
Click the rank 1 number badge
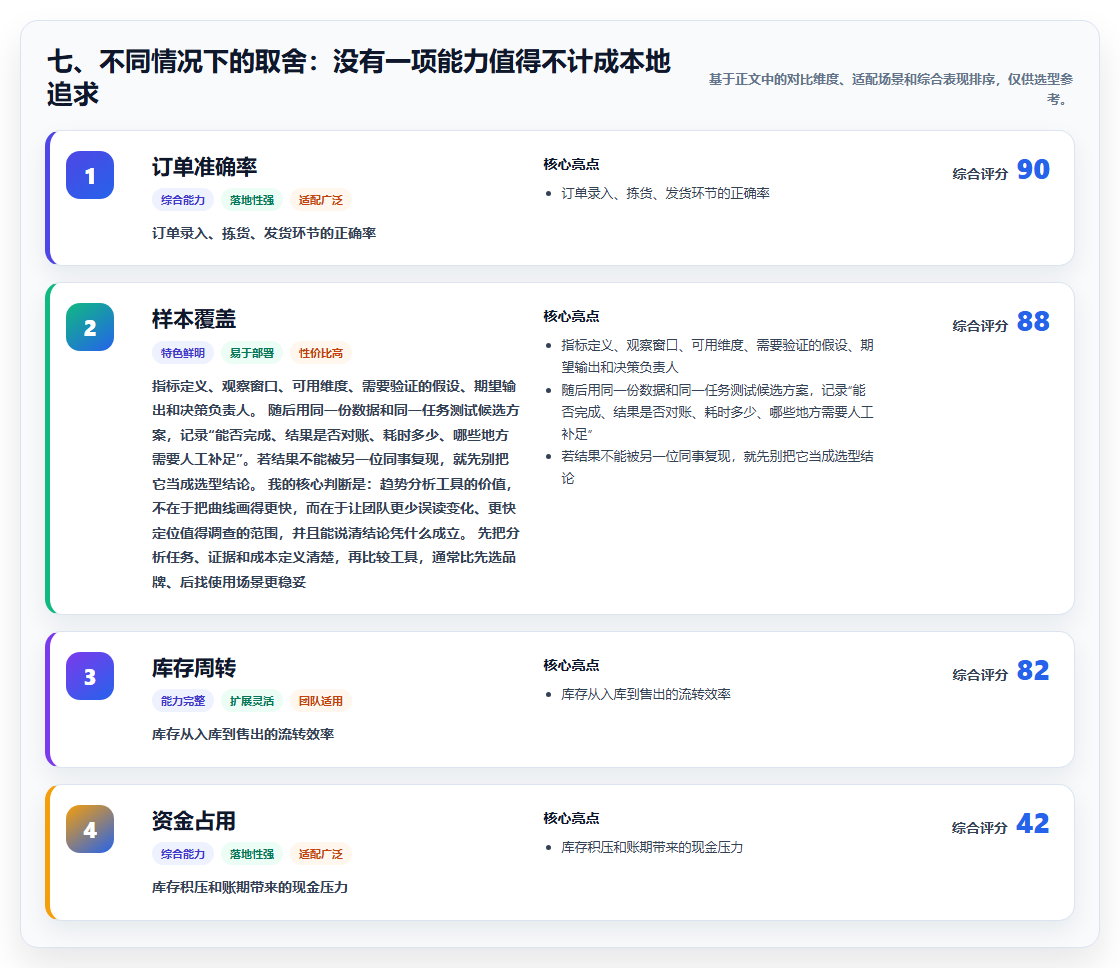point(90,175)
